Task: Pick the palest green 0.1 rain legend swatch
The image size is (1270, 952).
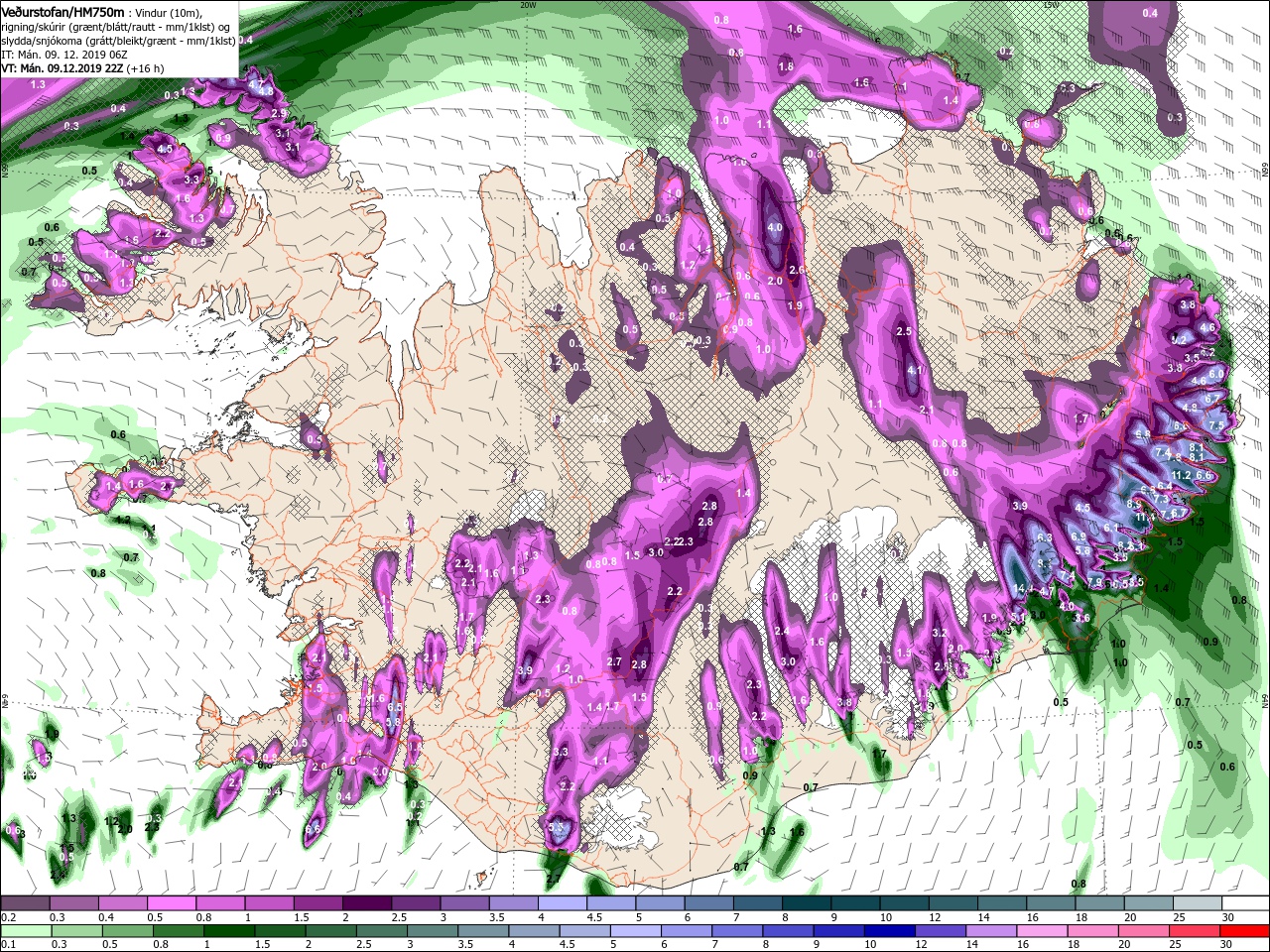Action: click(26, 932)
